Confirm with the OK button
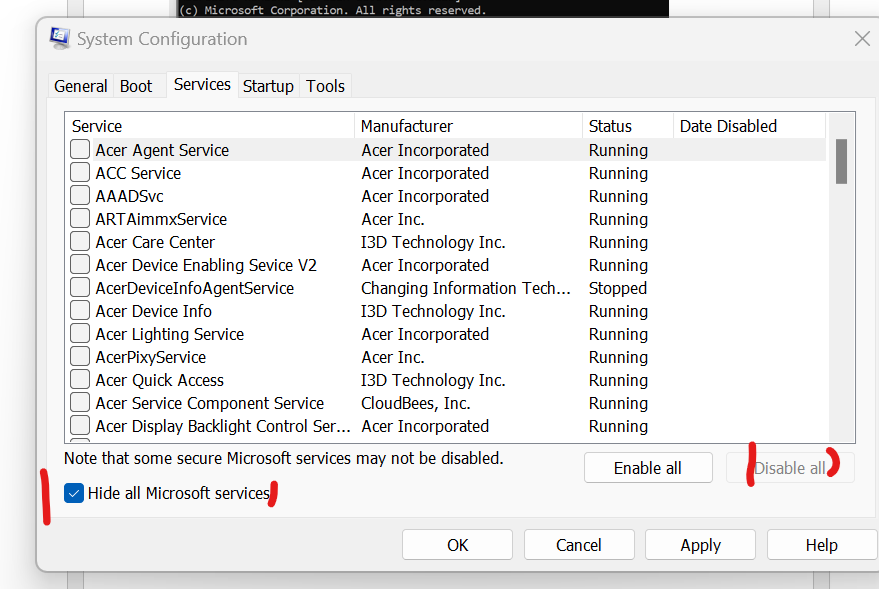The image size is (879, 589). [x=457, y=545]
